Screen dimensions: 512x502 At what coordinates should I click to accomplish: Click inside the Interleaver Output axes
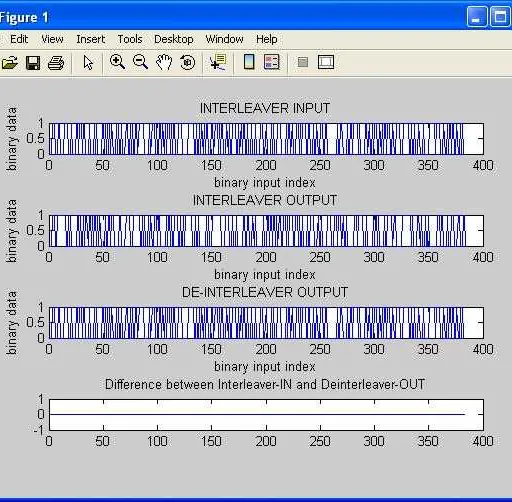[266, 231]
